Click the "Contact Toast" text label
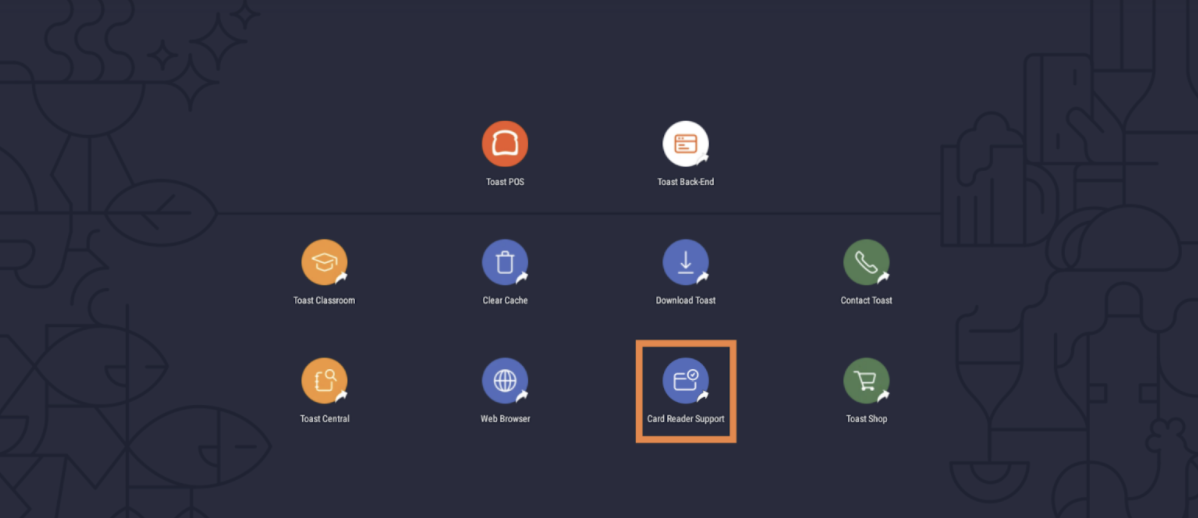Viewport: 1198px width, 518px height. click(x=866, y=300)
